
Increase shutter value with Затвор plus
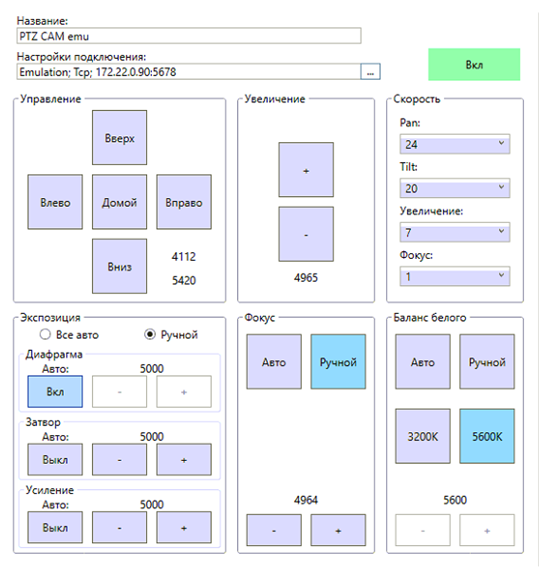184,460
